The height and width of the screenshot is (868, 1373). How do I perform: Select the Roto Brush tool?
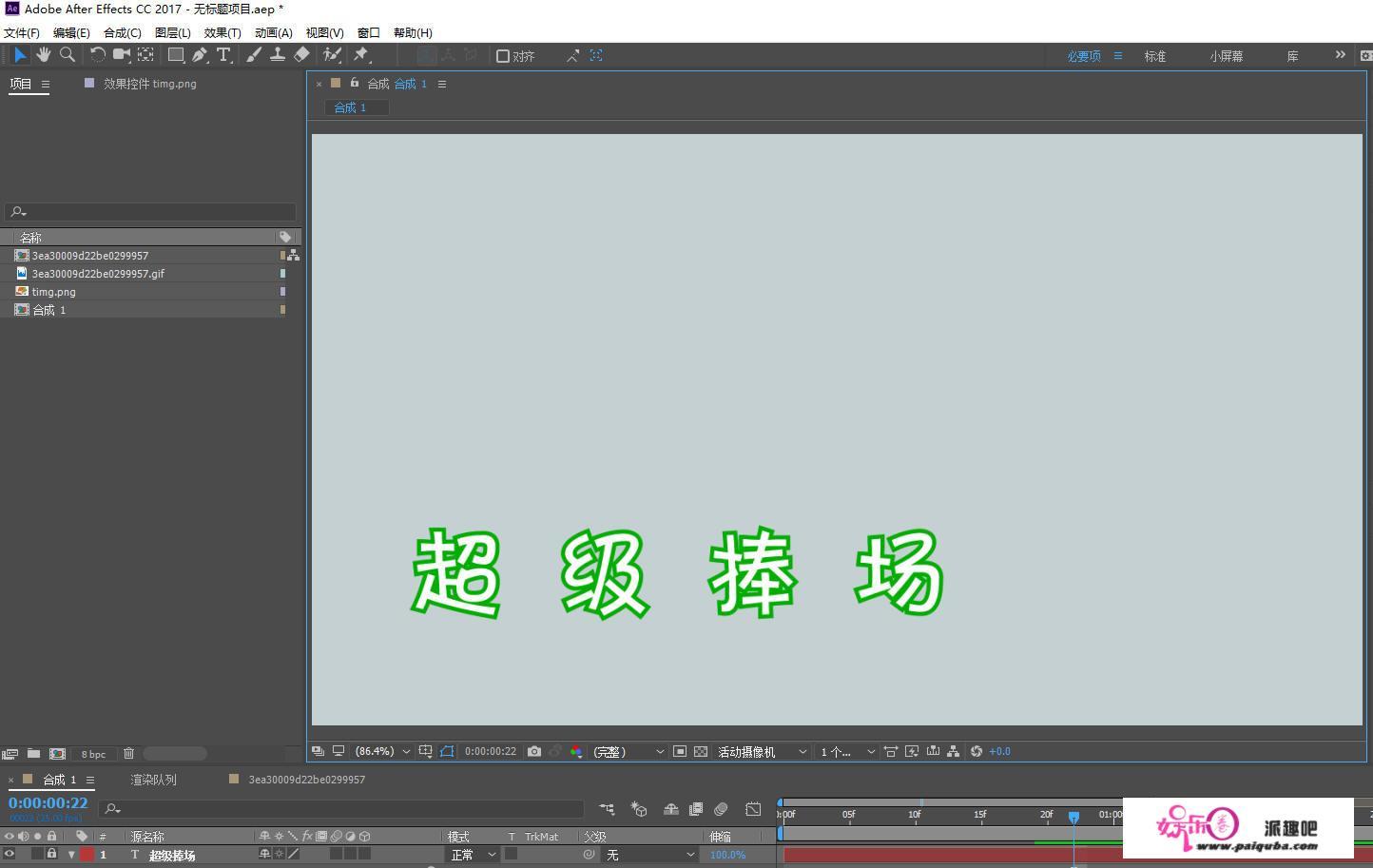click(x=332, y=55)
